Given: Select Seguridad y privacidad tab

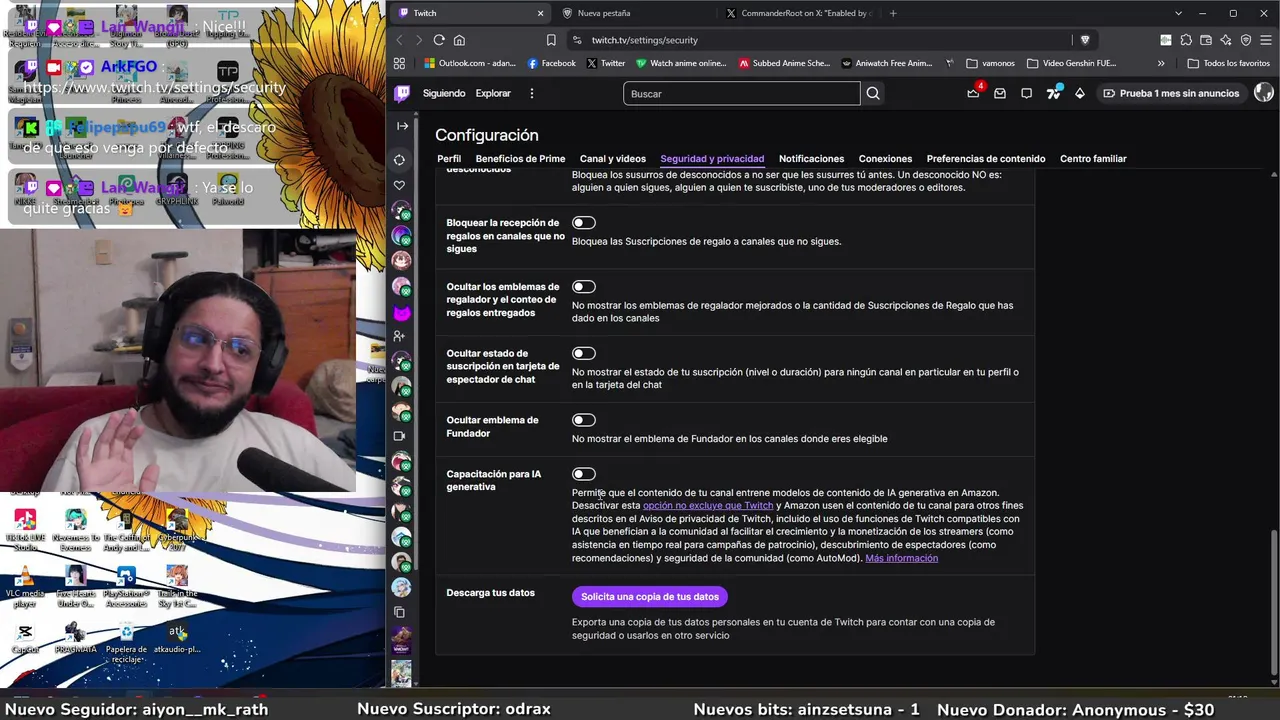Looking at the screenshot, I should click(x=712, y=158).
